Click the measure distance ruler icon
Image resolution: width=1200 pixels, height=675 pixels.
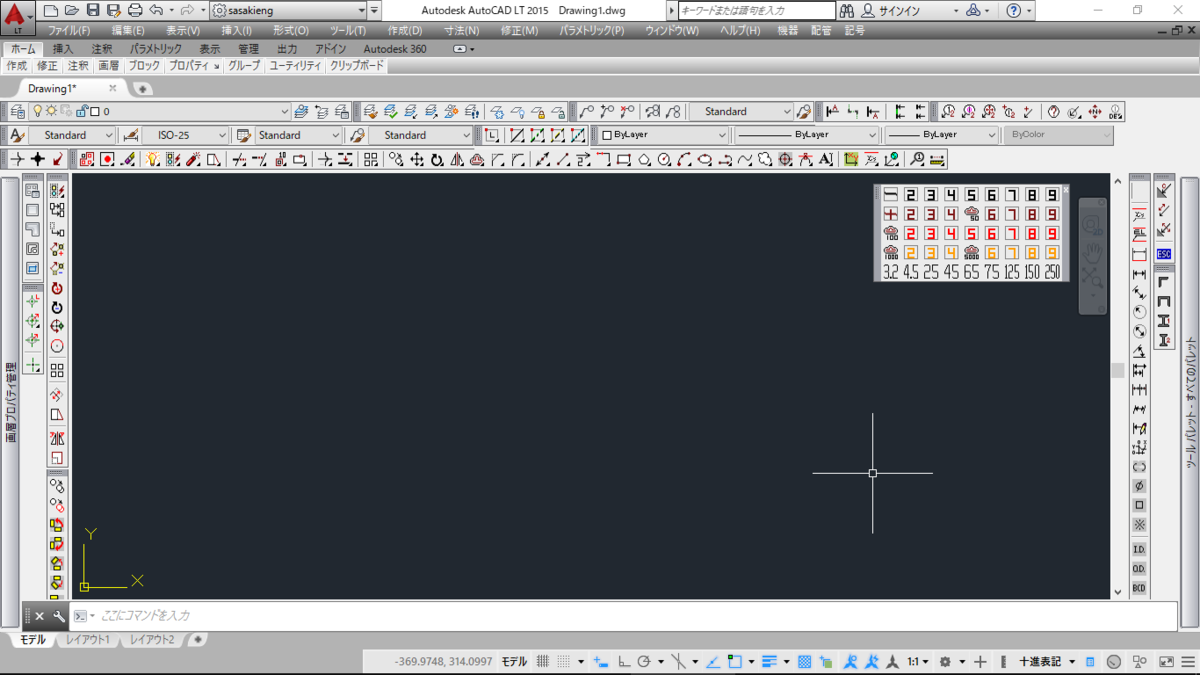[937, 159]
